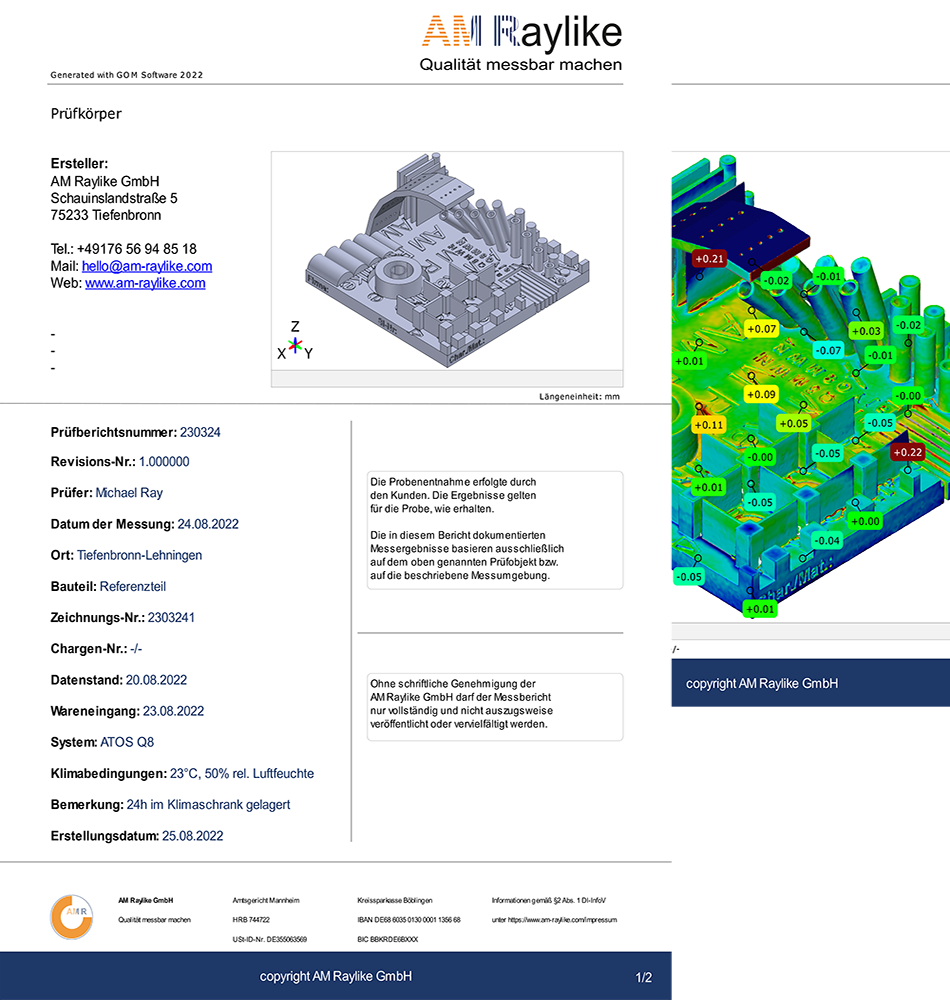950x1000 pixels.
Task: Click the +0.11 deviation label
Action: pos(708,425)
